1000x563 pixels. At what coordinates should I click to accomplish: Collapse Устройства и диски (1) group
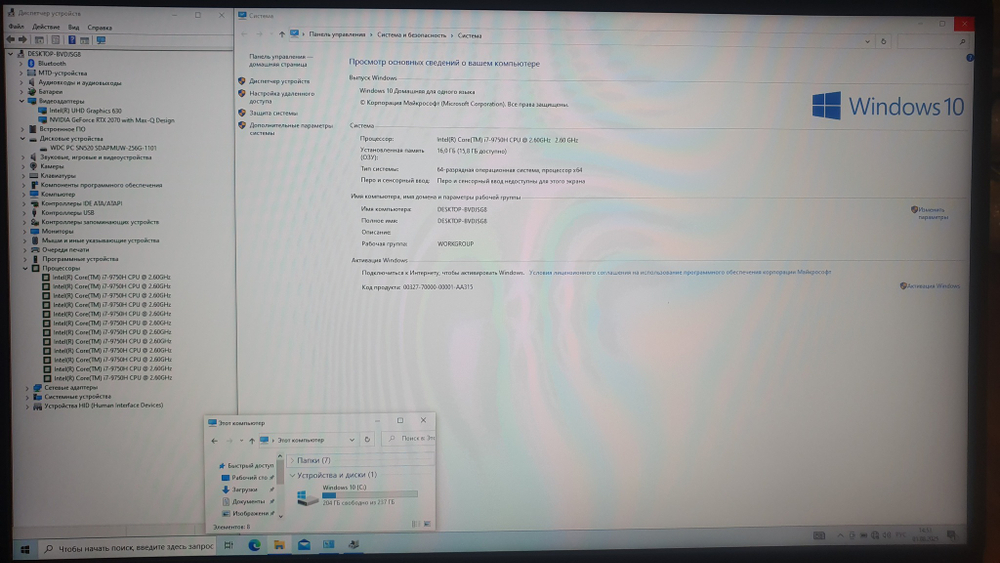coord(293,475)
